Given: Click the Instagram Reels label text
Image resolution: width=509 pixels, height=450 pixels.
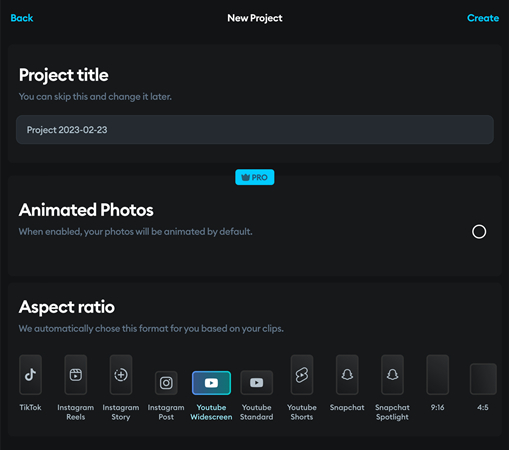Looking at the screenshot, I should pos(76,412).
